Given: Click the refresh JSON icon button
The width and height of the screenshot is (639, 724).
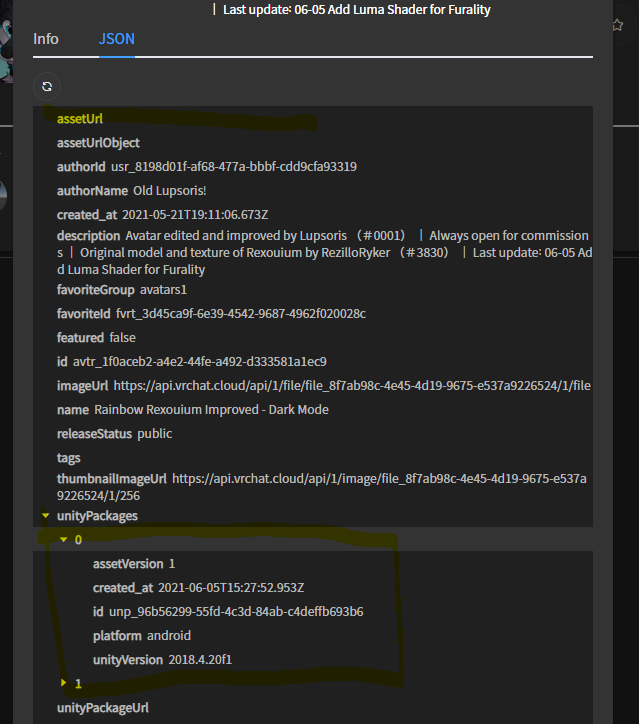Looking at the screenshot, I should tap(47, 86).
